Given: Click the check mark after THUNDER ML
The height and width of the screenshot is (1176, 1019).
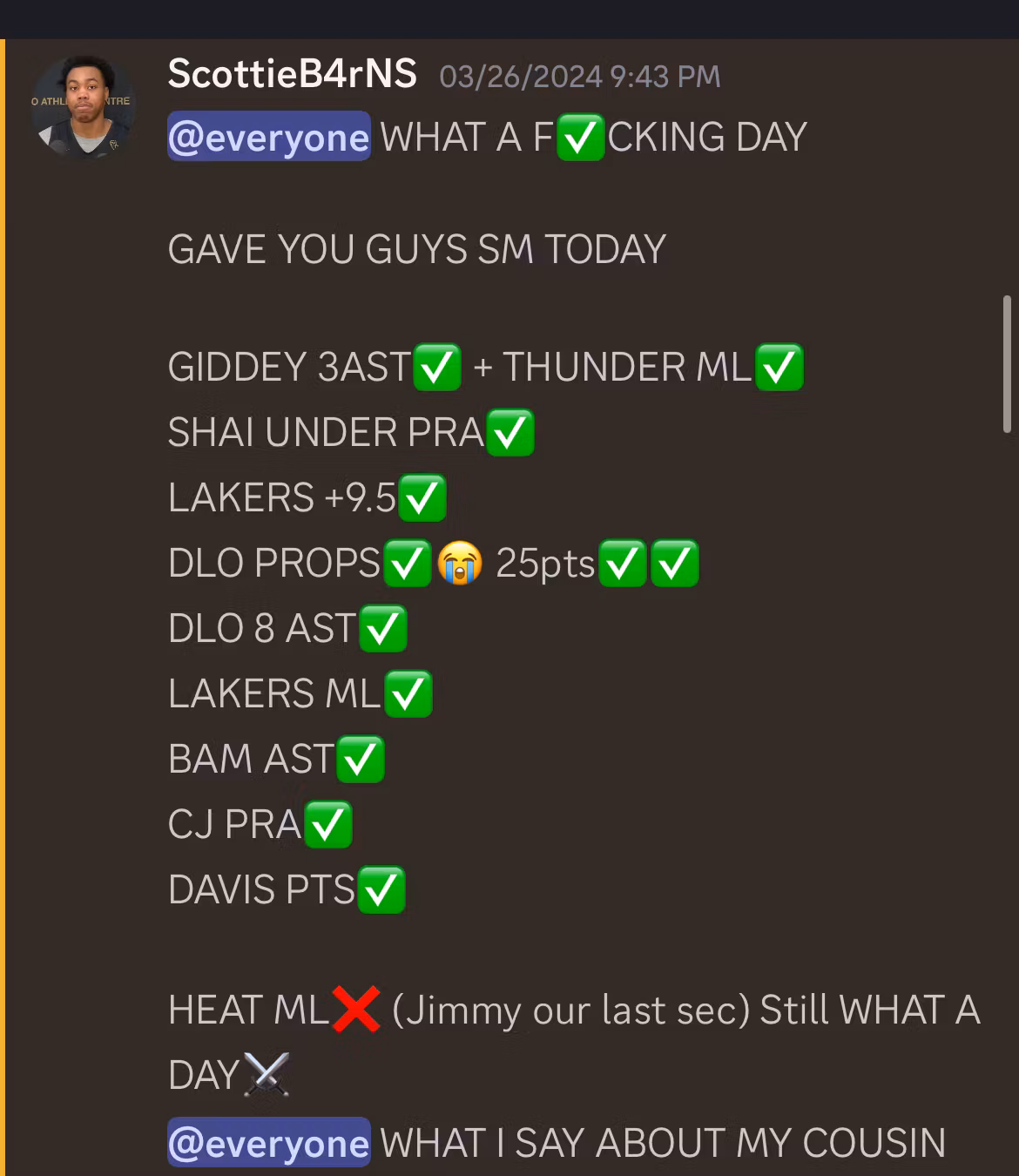Looking at the screenshot, I should click(x=779, y=367).
